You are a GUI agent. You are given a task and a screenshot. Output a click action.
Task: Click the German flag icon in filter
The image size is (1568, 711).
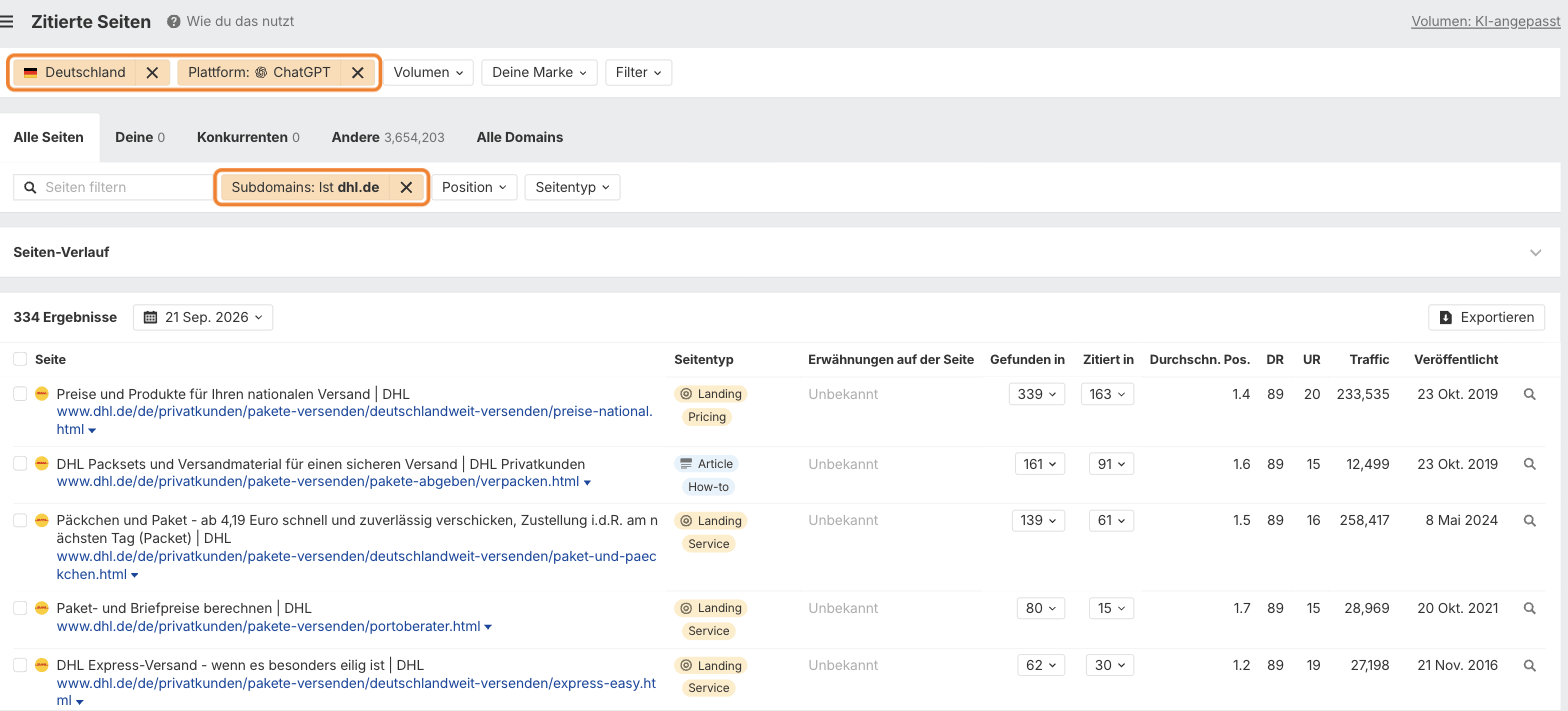pos(31,72)
